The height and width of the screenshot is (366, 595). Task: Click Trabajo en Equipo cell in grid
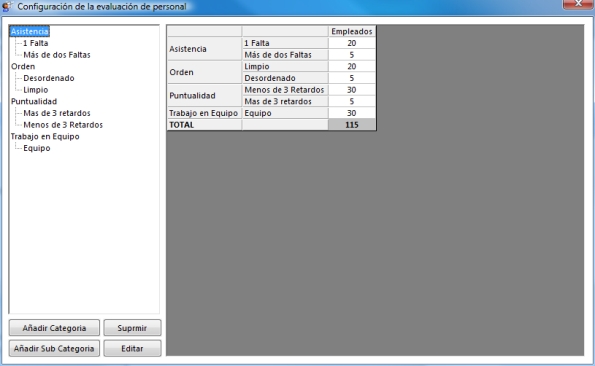tap(204, 113)
